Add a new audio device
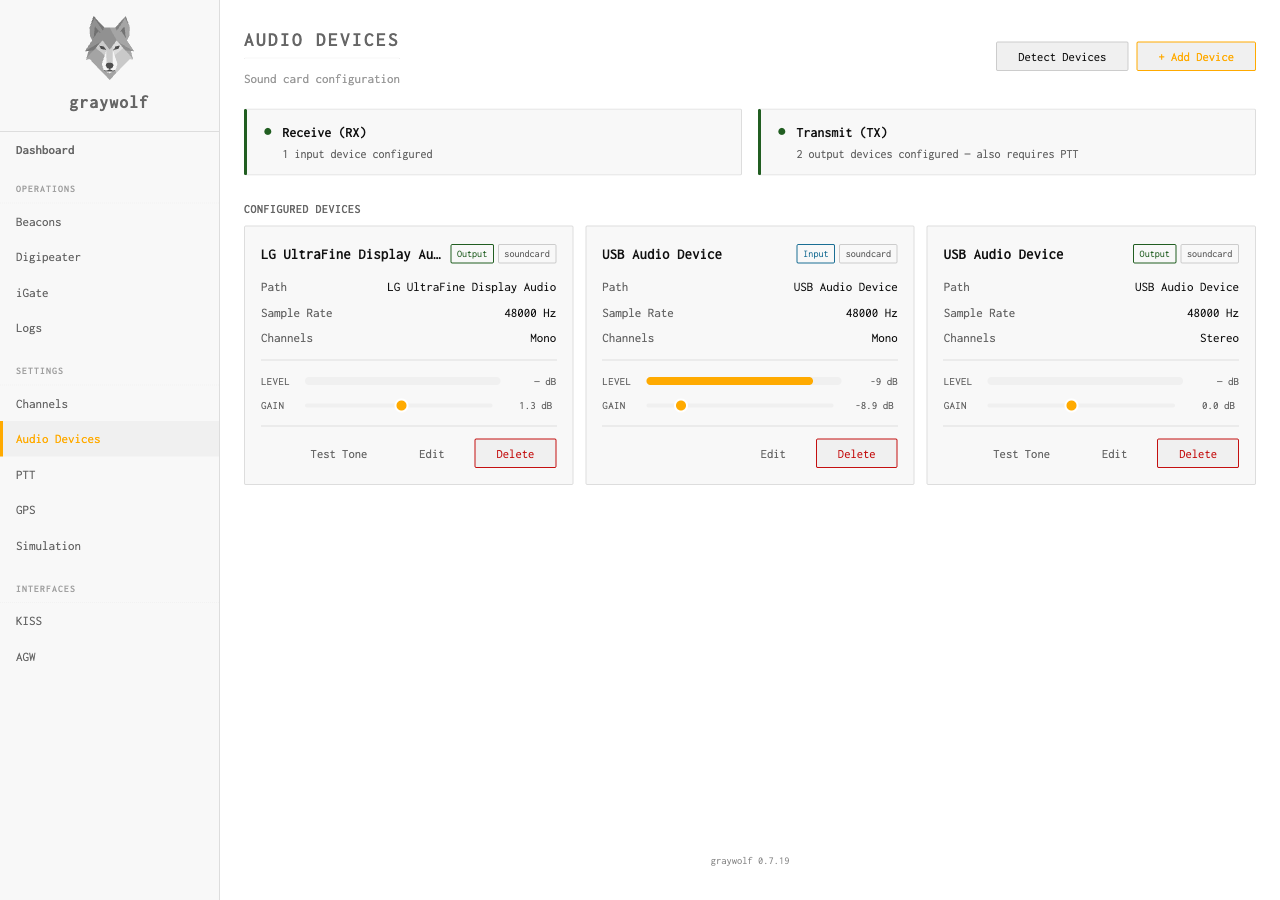The image size is (1280, 900). 1195,56
